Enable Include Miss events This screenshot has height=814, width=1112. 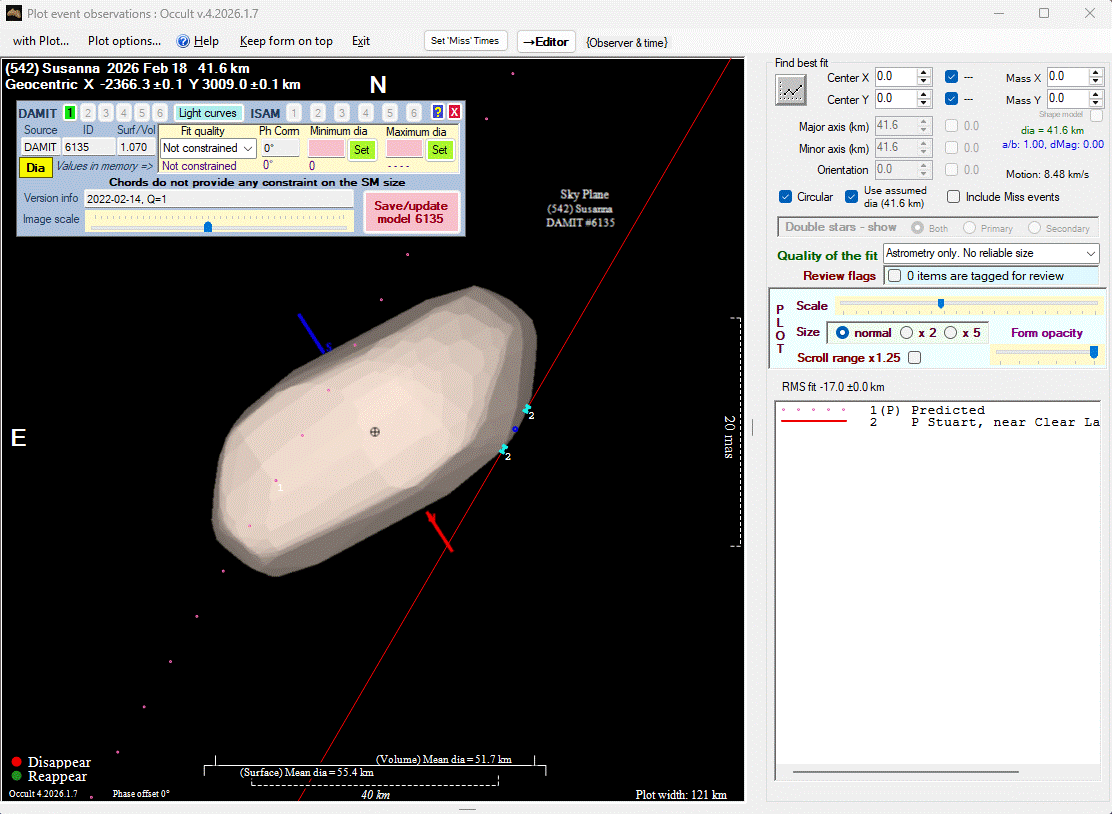954,197
